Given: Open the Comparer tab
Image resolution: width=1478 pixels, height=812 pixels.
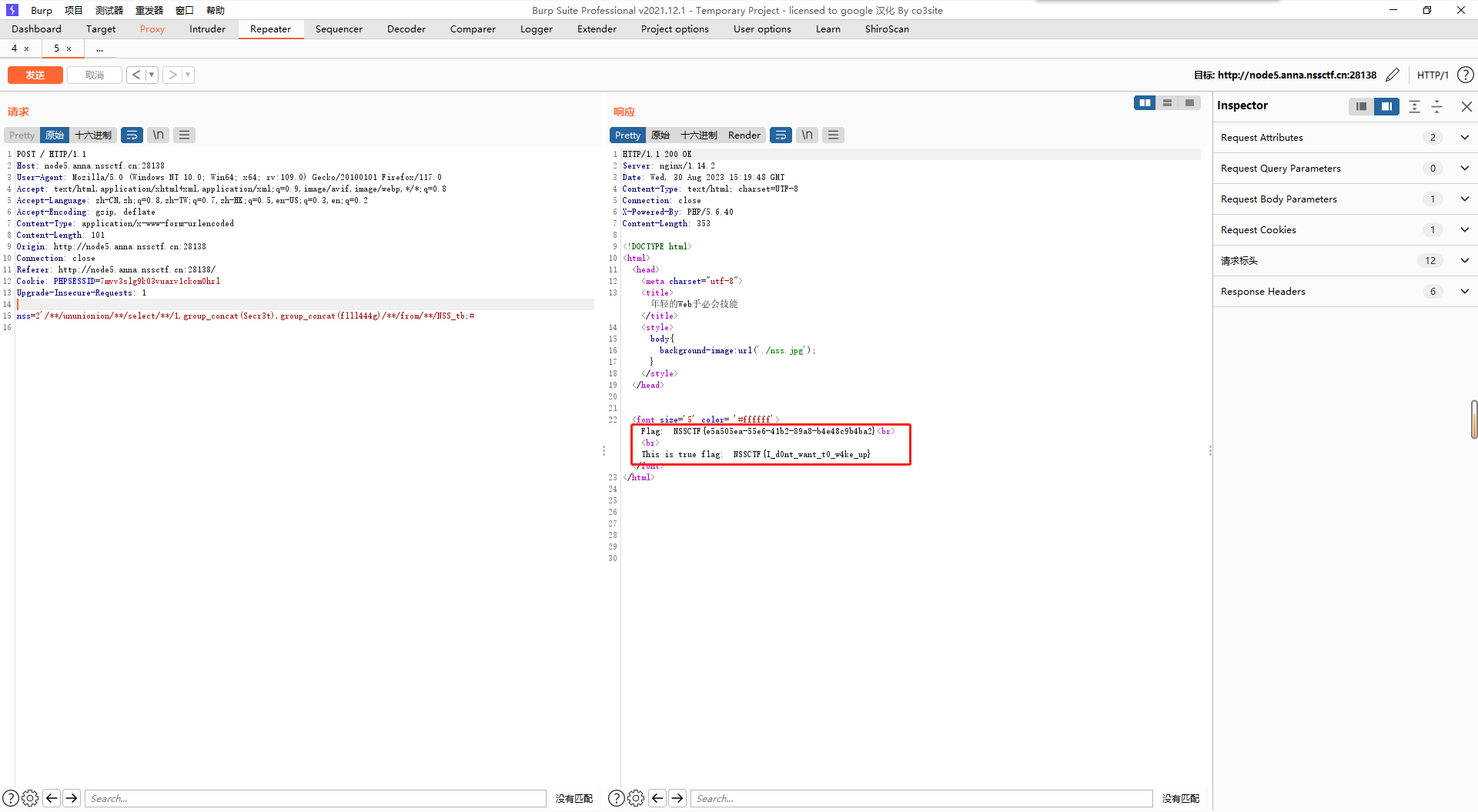Looking at the screenshot, I should 473,29.
